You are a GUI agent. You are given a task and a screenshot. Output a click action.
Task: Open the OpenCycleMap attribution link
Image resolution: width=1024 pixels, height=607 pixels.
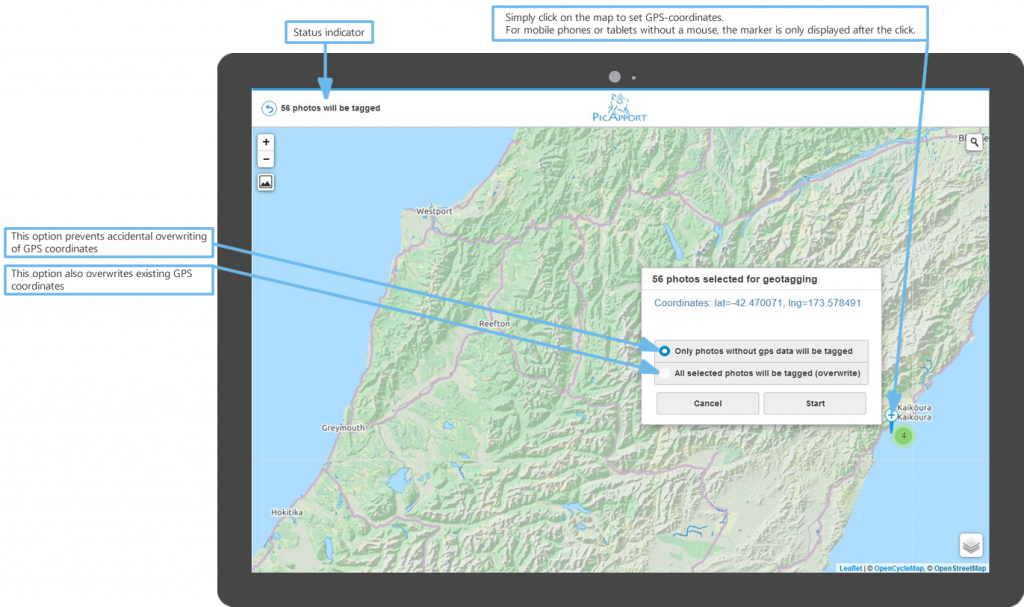(x=897, y=568)
